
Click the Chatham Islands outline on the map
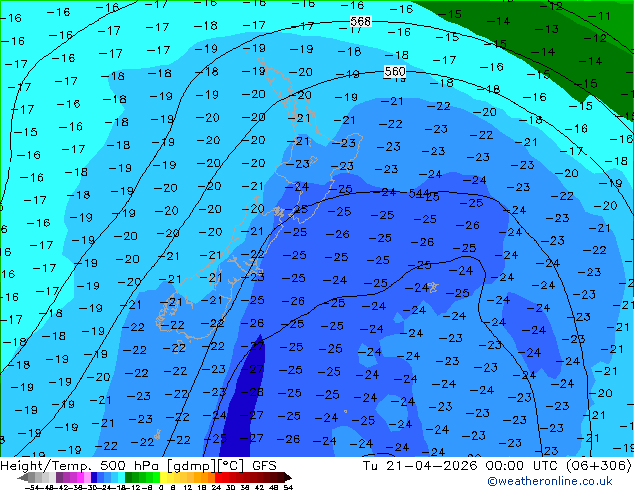[433, 287]
